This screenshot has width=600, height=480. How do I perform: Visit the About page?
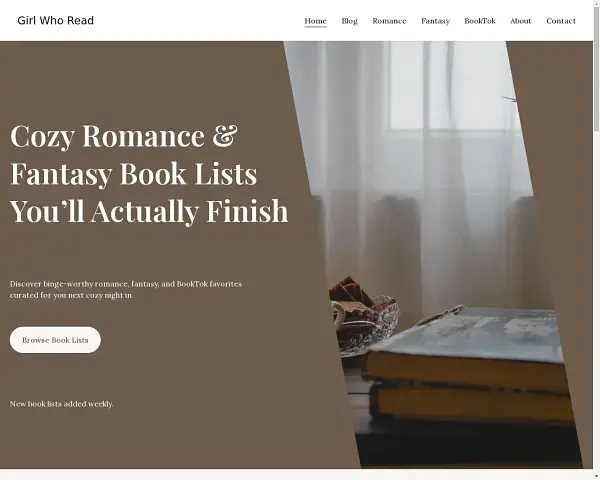520,21
